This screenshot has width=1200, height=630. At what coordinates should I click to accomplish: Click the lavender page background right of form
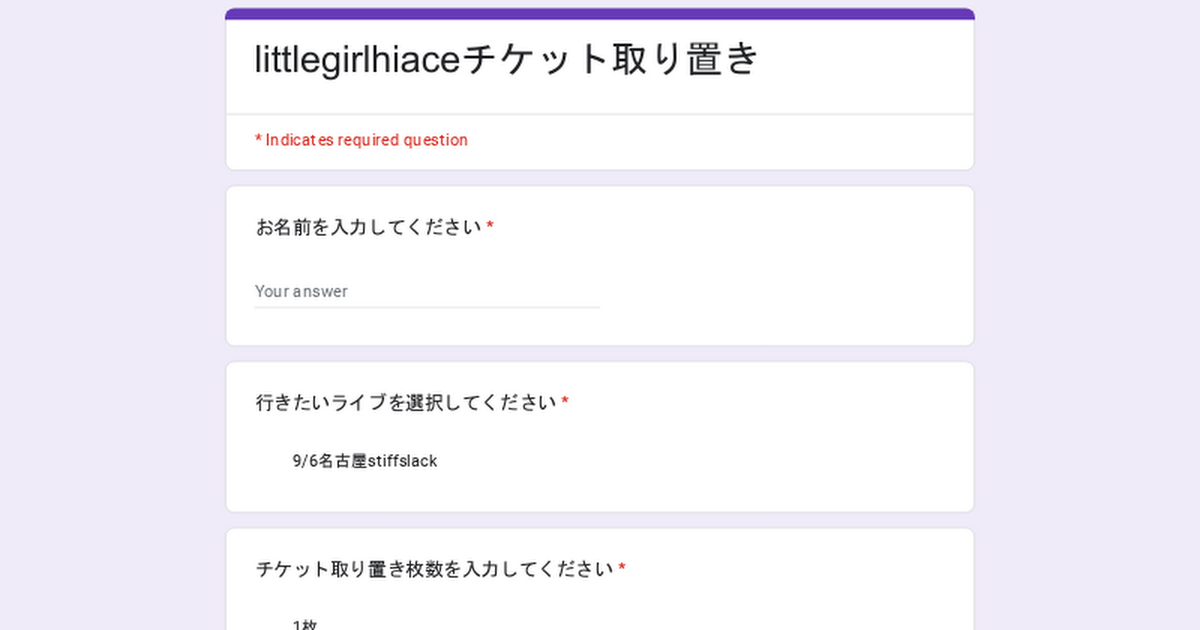click(1088, 315)
